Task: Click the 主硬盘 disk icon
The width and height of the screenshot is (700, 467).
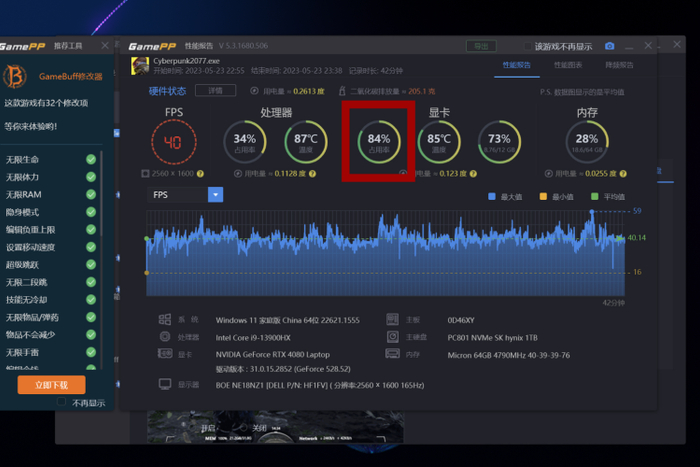Action: tap(392, 337)
